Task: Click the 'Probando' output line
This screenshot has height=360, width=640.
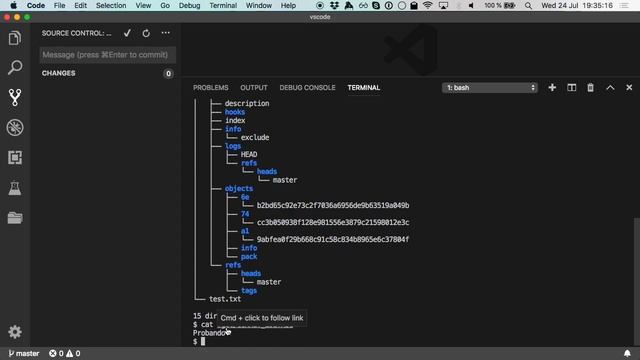Action: pos(209,333)
